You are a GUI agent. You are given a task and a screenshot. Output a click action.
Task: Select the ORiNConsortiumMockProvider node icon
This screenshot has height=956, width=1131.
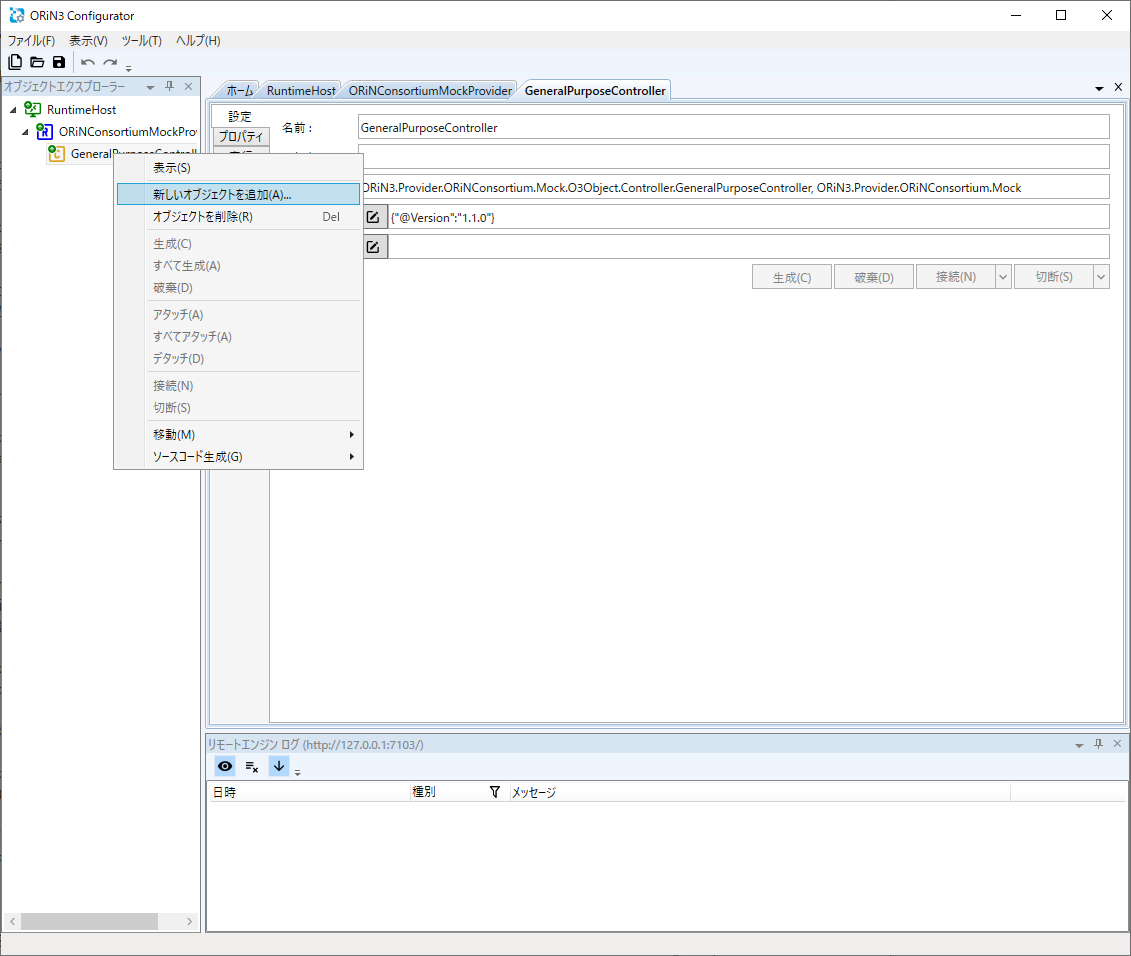[45, 131]
